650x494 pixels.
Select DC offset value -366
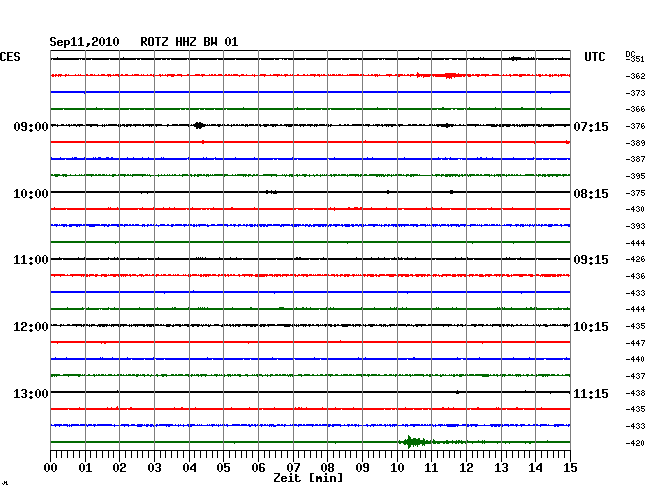[635, 109]
